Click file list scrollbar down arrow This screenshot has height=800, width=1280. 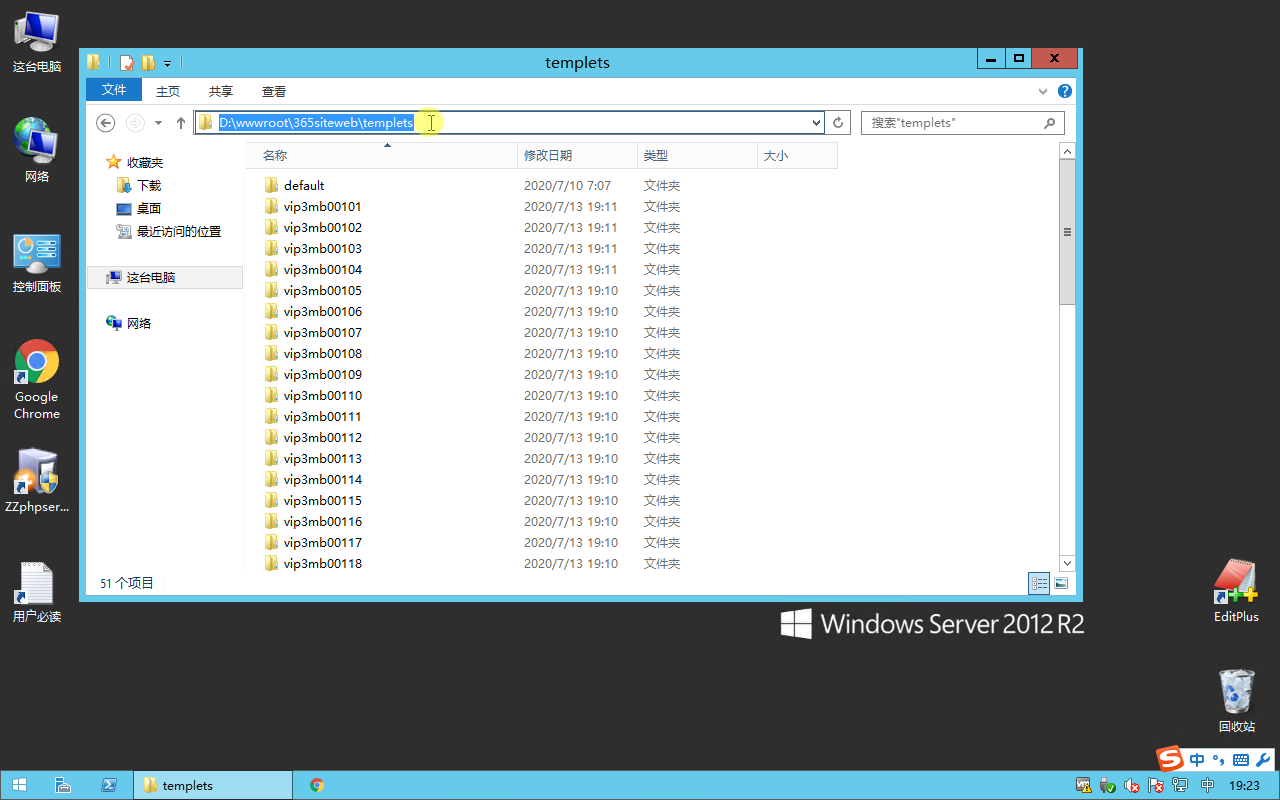pyautogui.click(x=1067, y=564)
